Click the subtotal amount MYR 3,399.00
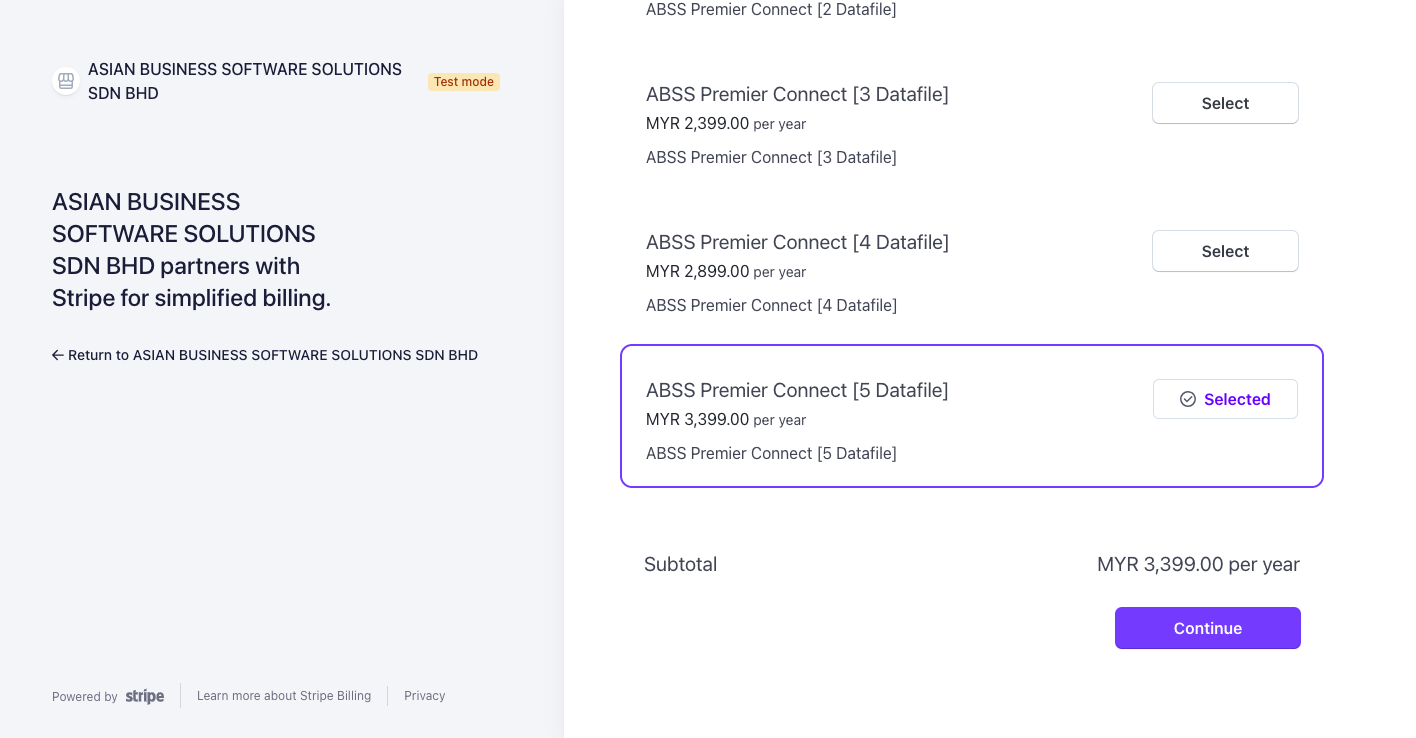The image size is (1416, 738). pos(1198,564)
